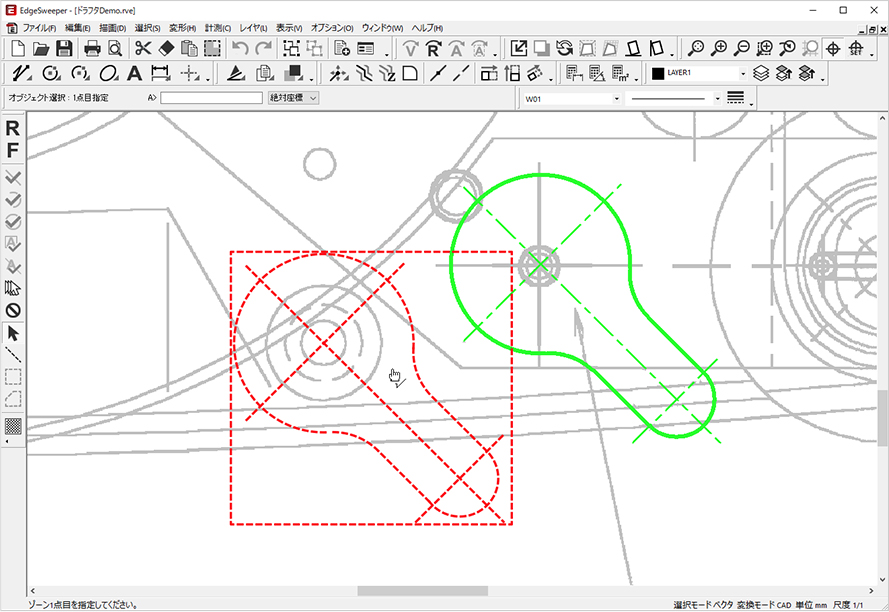Open the 絶対座標 coordinate mode dropdown
The height and width of the screenshot is (612, 889).
click(x=293, y=98)
